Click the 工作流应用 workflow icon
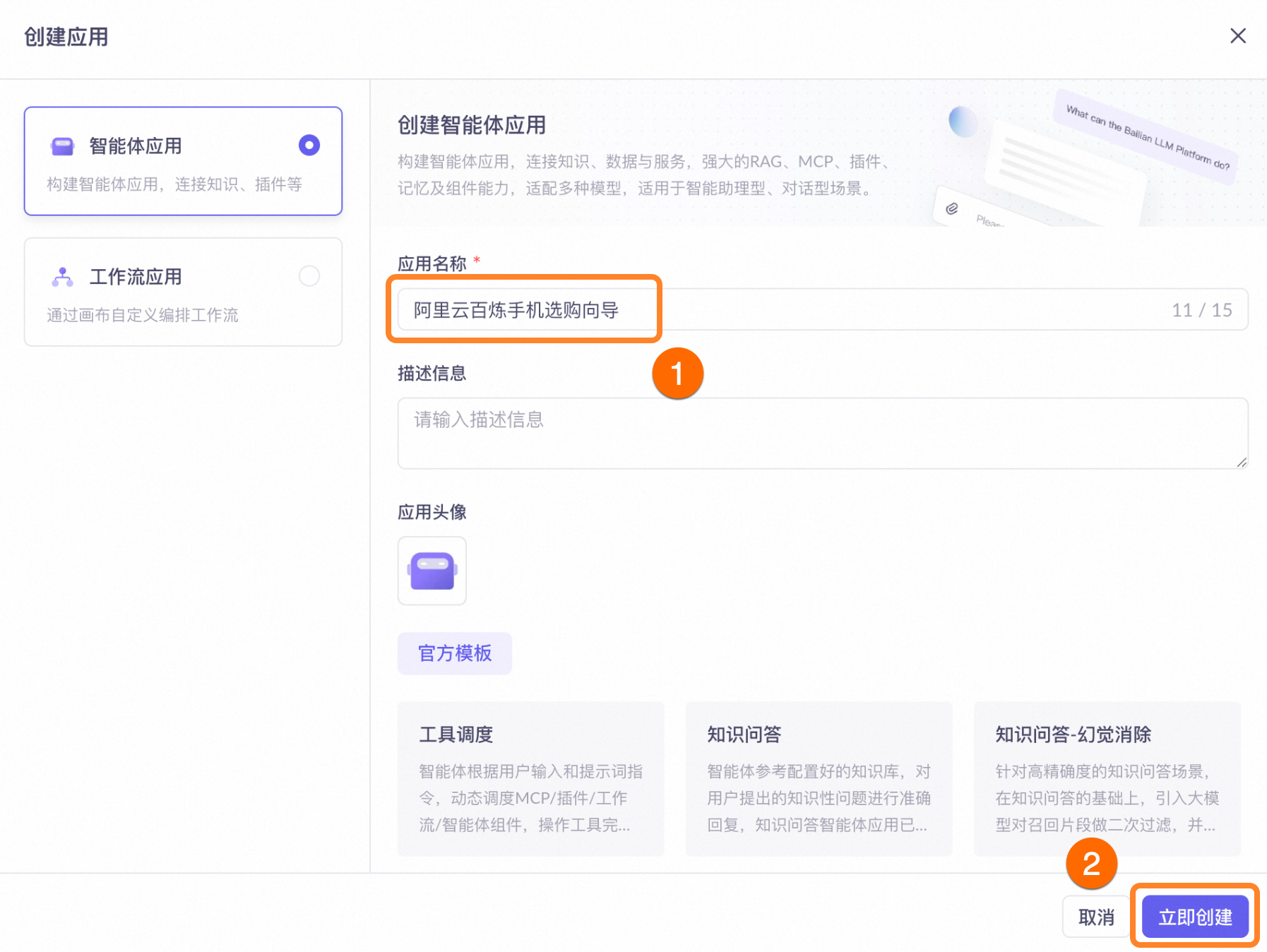Image resolution: width=1267 pixels, height=952 pixels. (x=63, y=277)
